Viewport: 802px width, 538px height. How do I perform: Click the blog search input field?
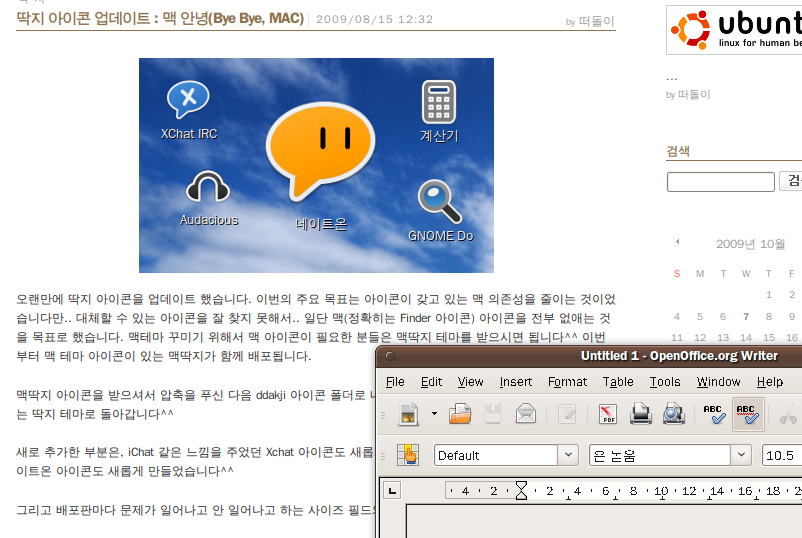pos(721,182)
